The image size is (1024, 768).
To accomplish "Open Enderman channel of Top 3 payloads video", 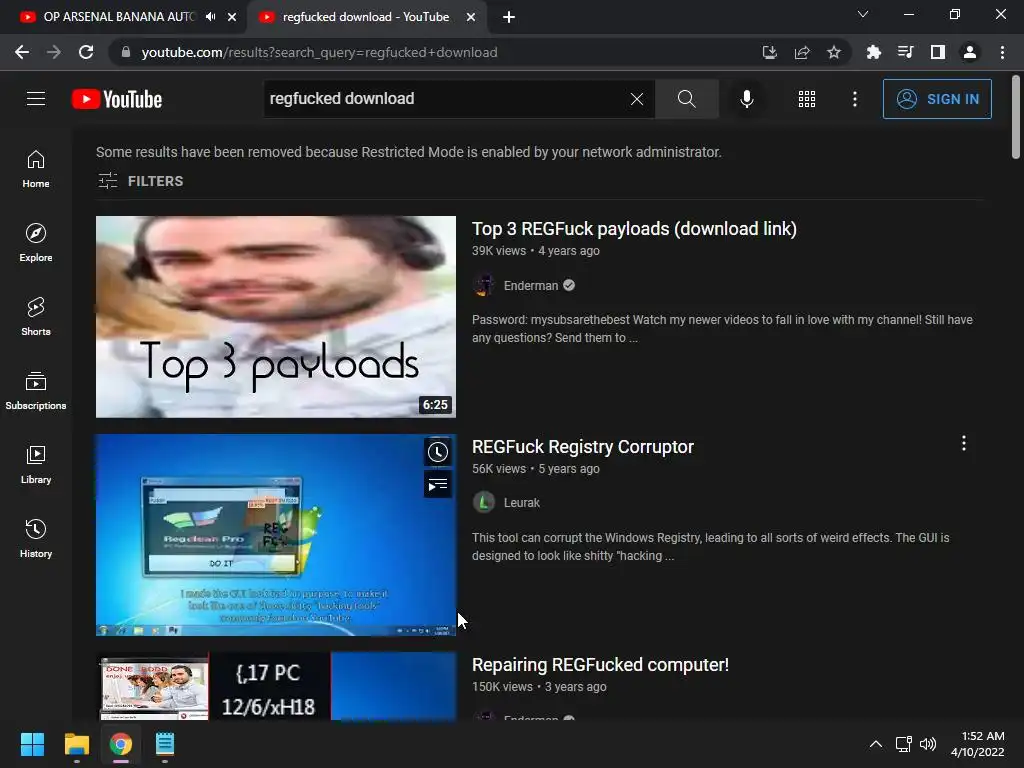I will 531,285.
